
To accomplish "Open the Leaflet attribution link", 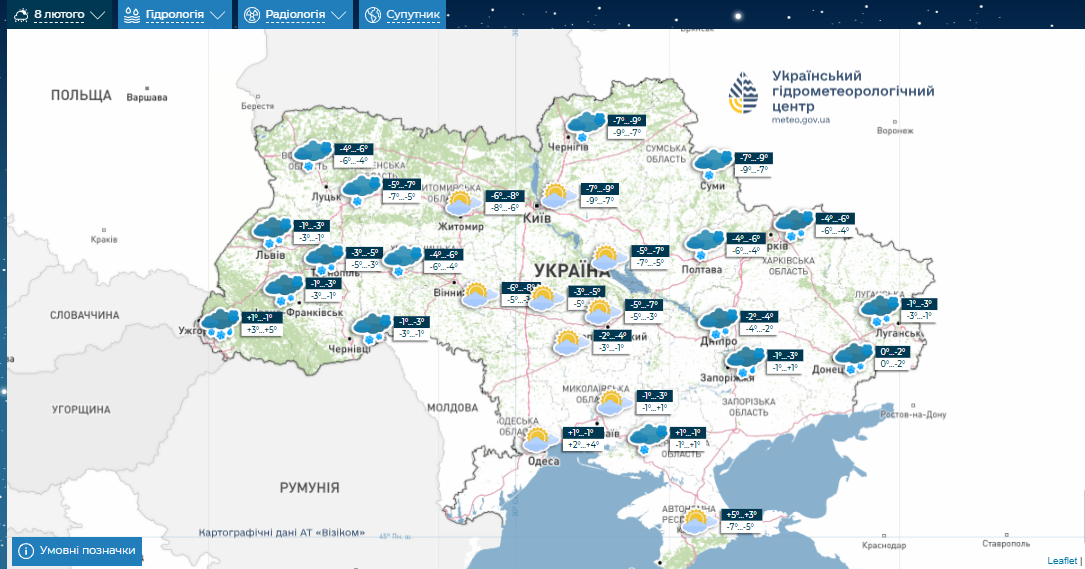I will pyautogui.click(x=1062, y=561).
